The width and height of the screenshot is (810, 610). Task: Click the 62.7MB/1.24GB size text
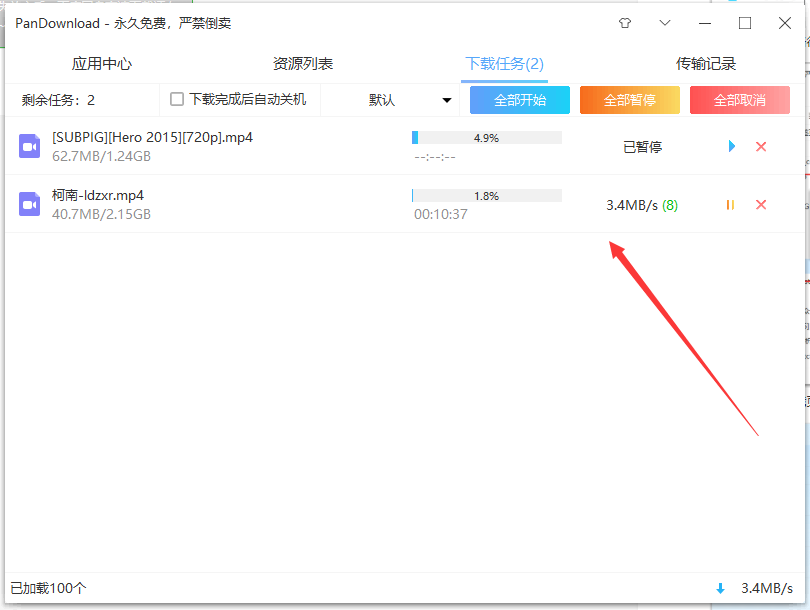coord(101,156)
